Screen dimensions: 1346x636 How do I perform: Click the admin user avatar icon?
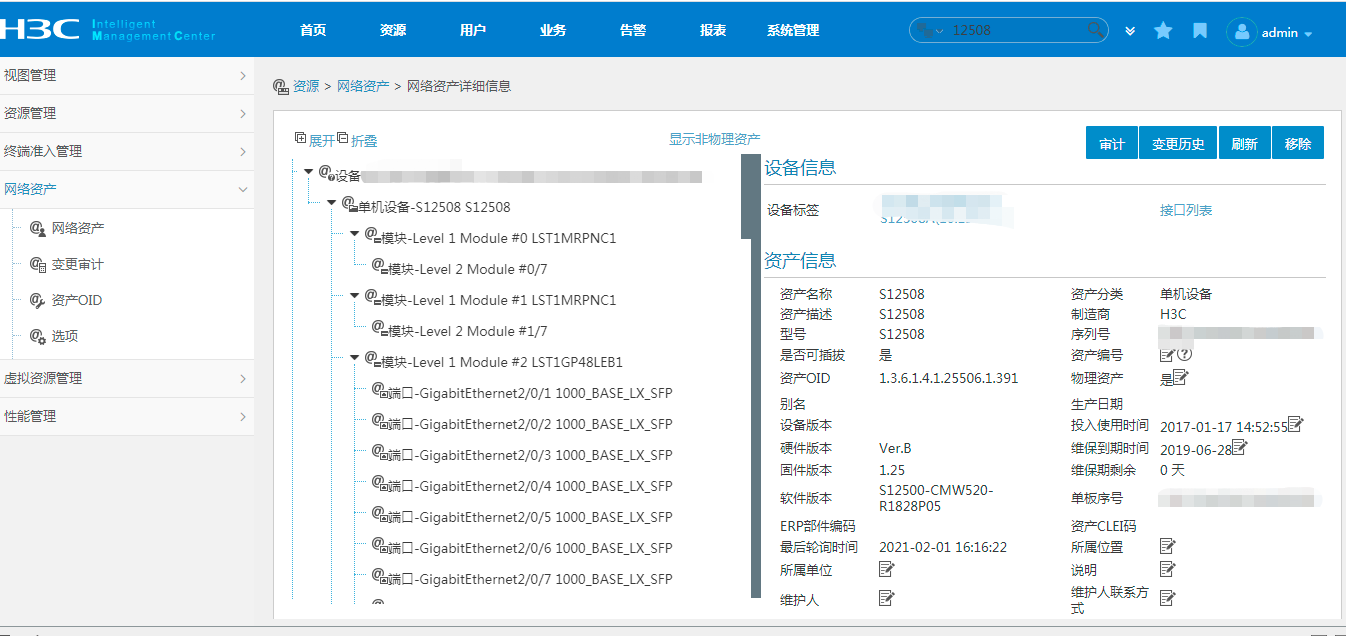pyautogui.click(x=1241, y=32)
